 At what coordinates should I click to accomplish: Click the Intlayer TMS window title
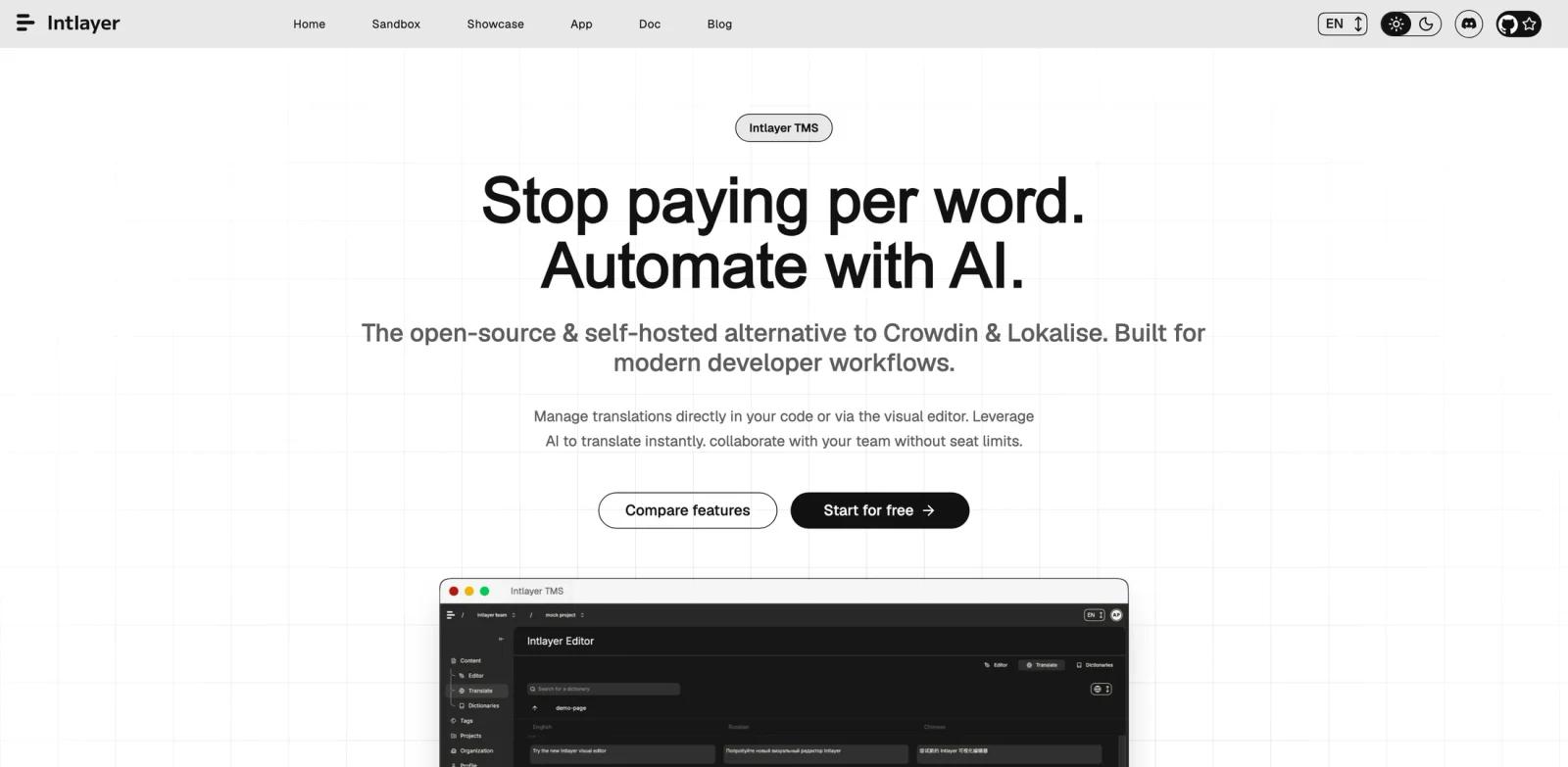coord(537,591)
